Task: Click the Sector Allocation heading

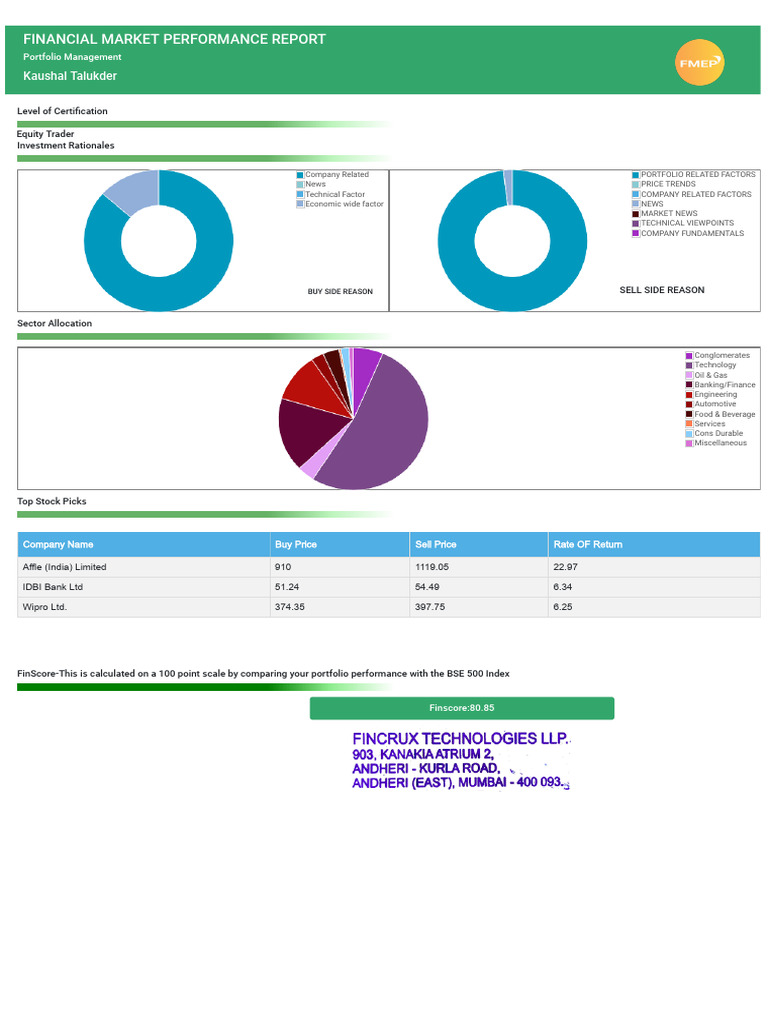Action: point(54,323)
